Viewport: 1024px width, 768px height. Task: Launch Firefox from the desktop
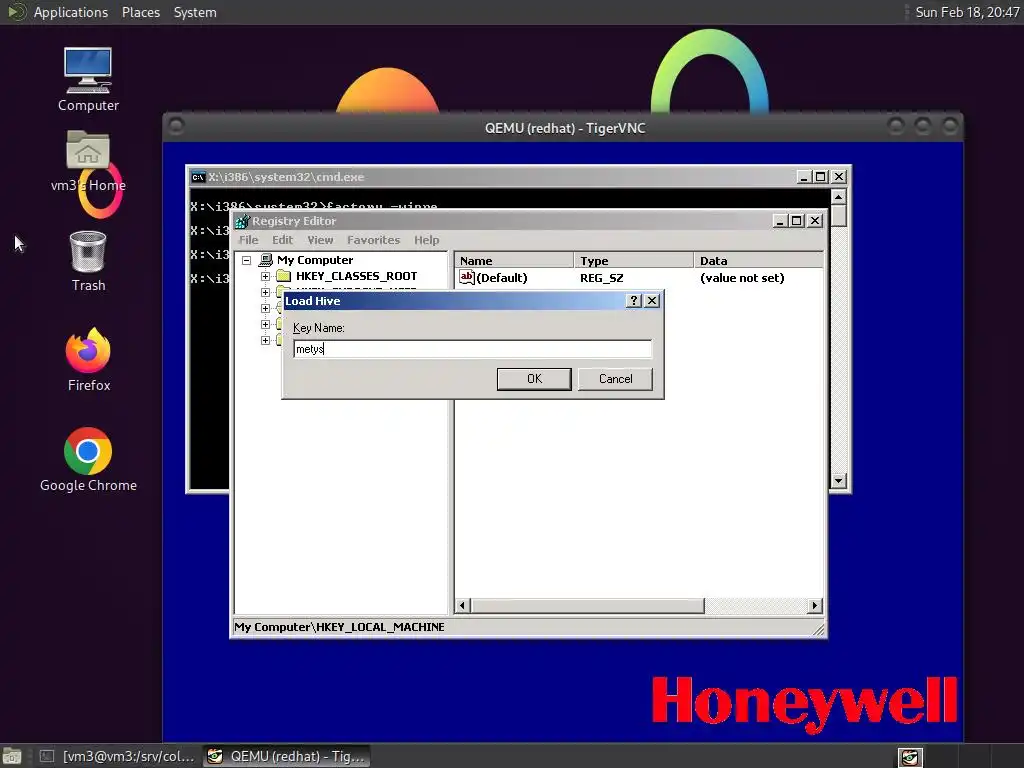[88, 350]
